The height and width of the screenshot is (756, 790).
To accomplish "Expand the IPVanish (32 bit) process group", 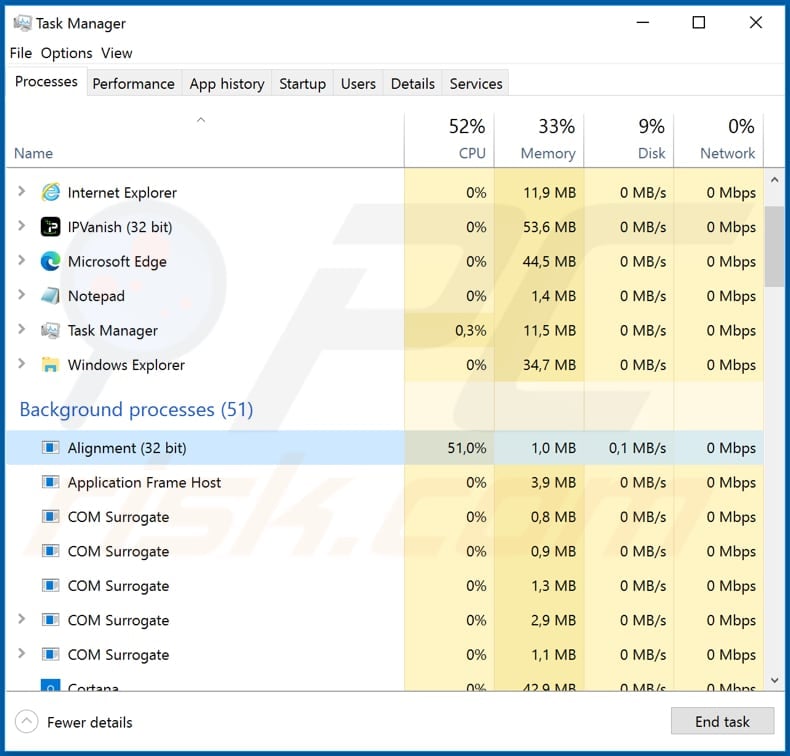I will click(21, 226).
